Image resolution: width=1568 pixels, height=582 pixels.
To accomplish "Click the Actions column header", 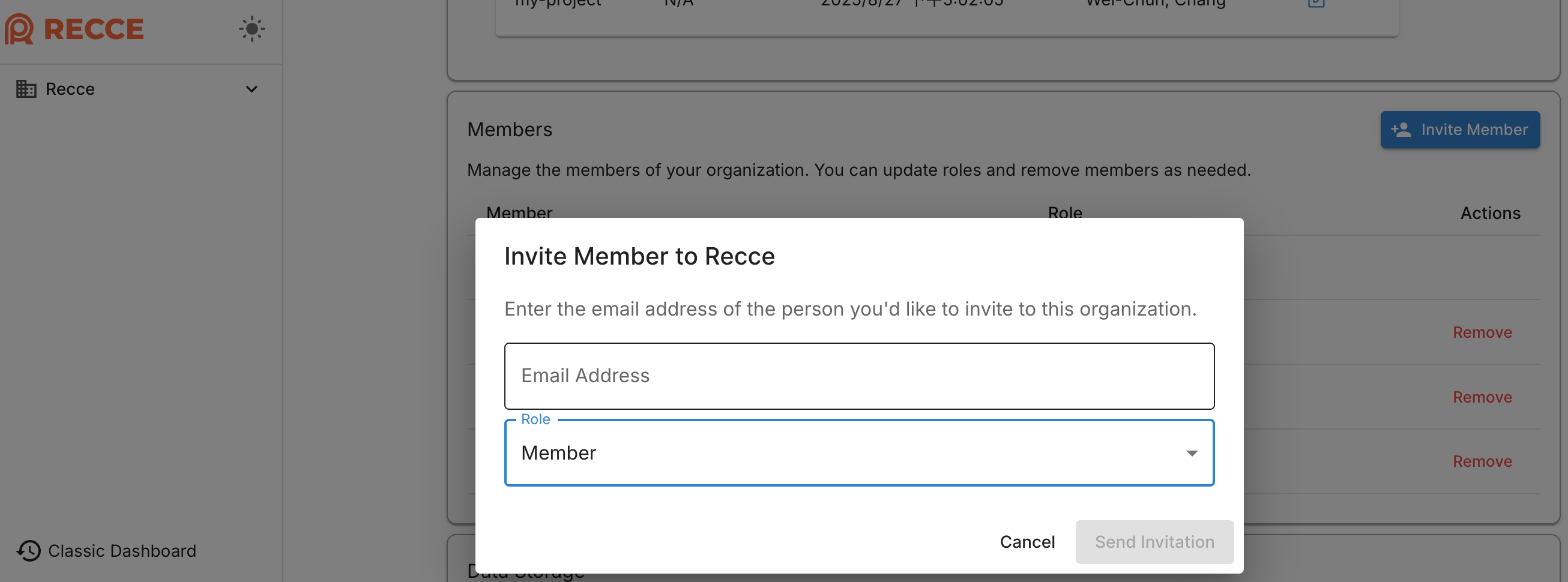I will (x=1489, y=213).
